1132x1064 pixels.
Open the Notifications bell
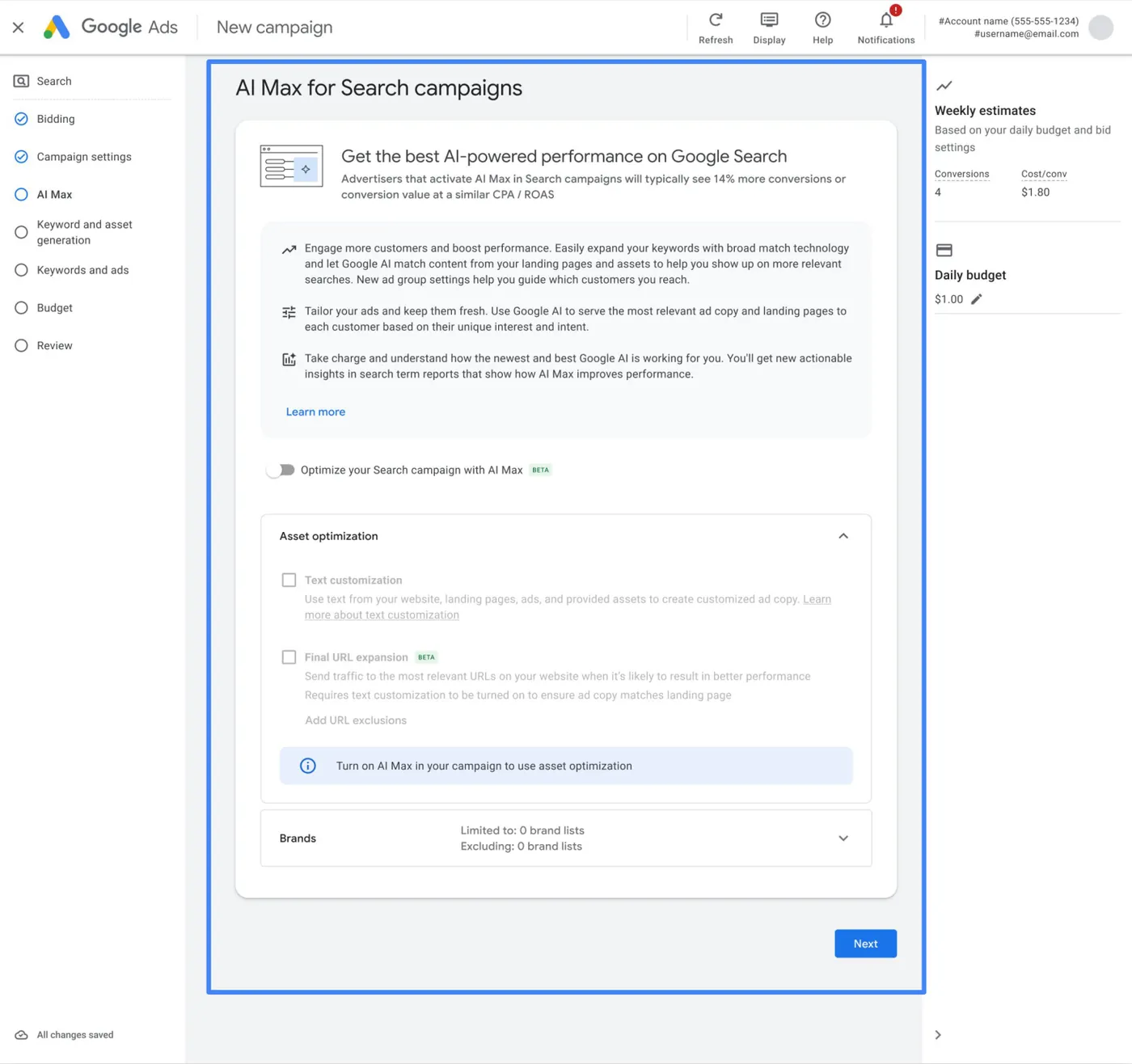886,19
